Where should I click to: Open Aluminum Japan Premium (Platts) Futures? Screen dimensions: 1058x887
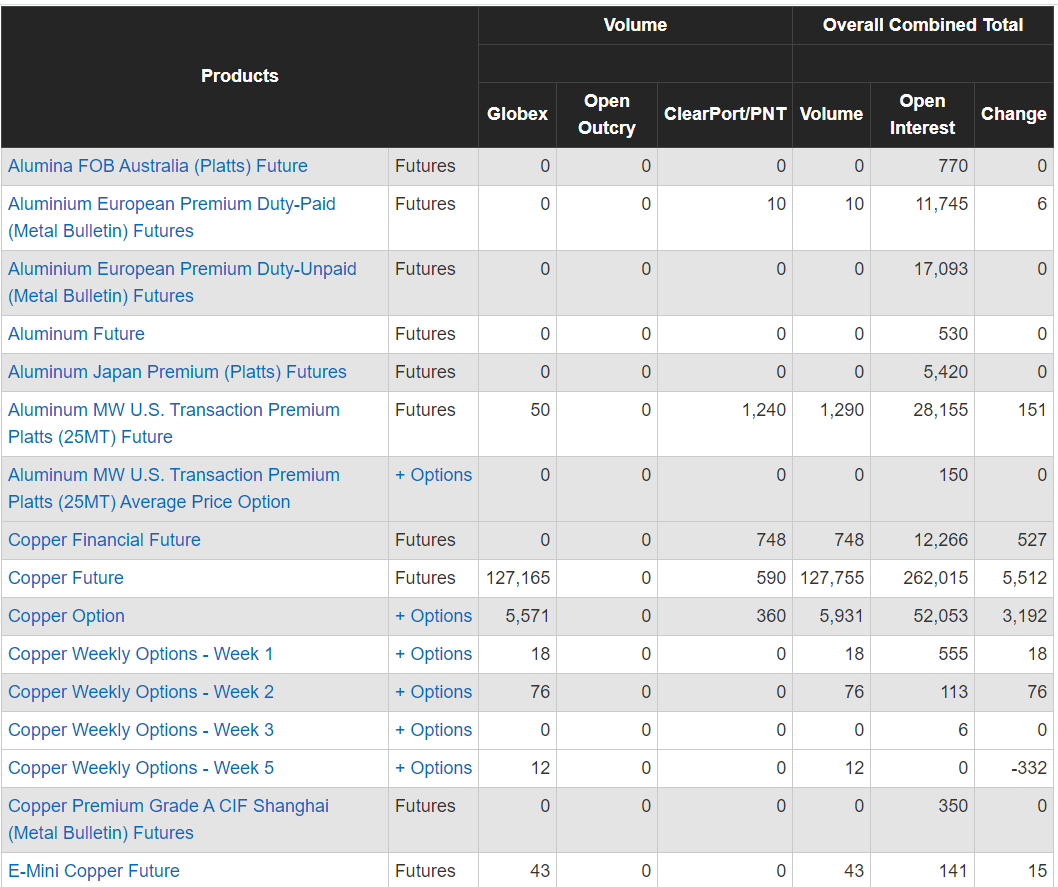coord(177,372)
